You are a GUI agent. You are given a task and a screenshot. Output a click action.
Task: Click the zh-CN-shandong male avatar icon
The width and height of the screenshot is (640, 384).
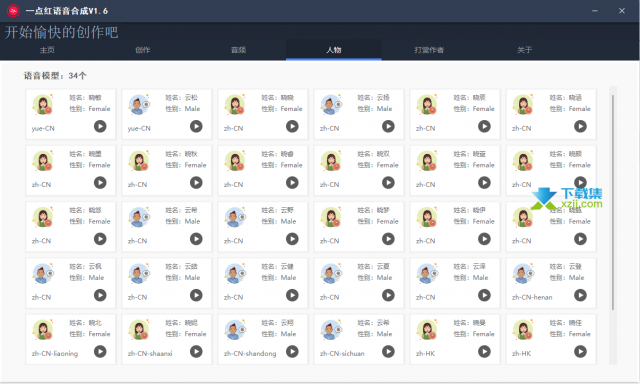pyautogui.click(x=235, y=330)
